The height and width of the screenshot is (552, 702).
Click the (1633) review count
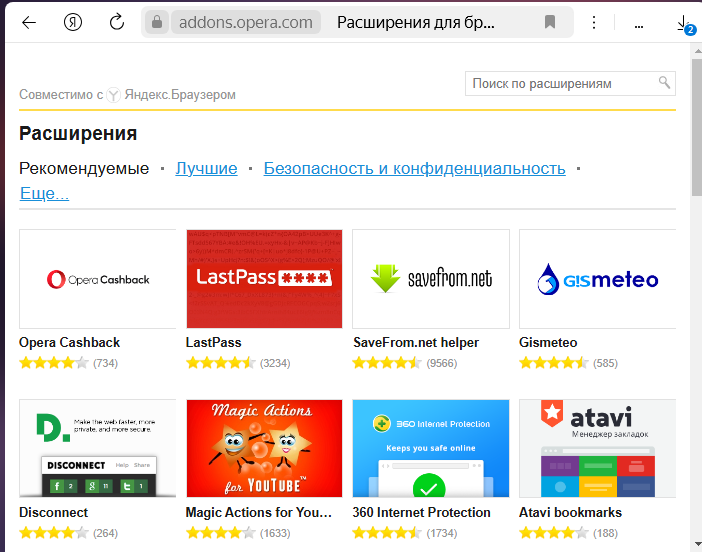click(x=275, y=533)
